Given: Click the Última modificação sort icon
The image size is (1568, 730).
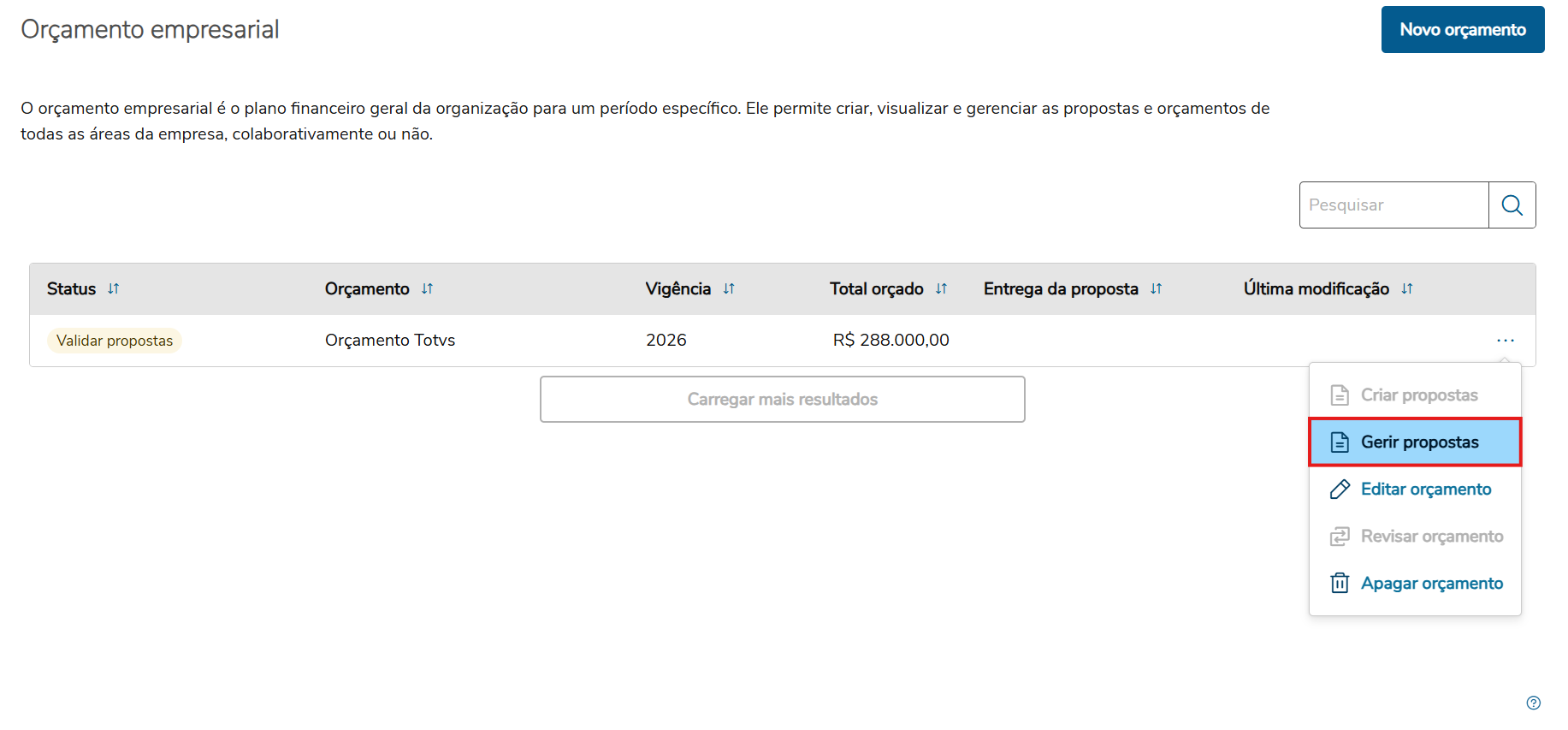Looking at the screenshot, I should [x=1407, y=289].
